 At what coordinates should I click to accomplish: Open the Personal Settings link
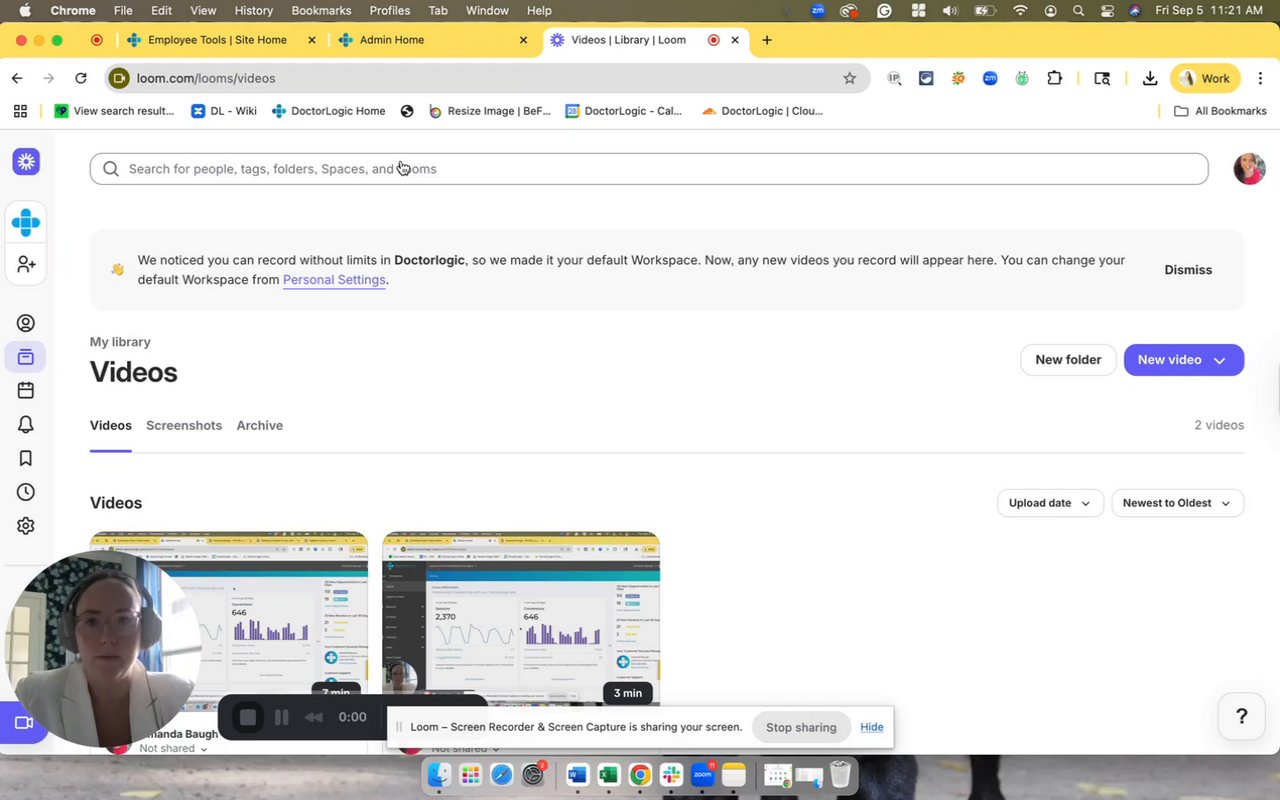(x=334, y=280)
